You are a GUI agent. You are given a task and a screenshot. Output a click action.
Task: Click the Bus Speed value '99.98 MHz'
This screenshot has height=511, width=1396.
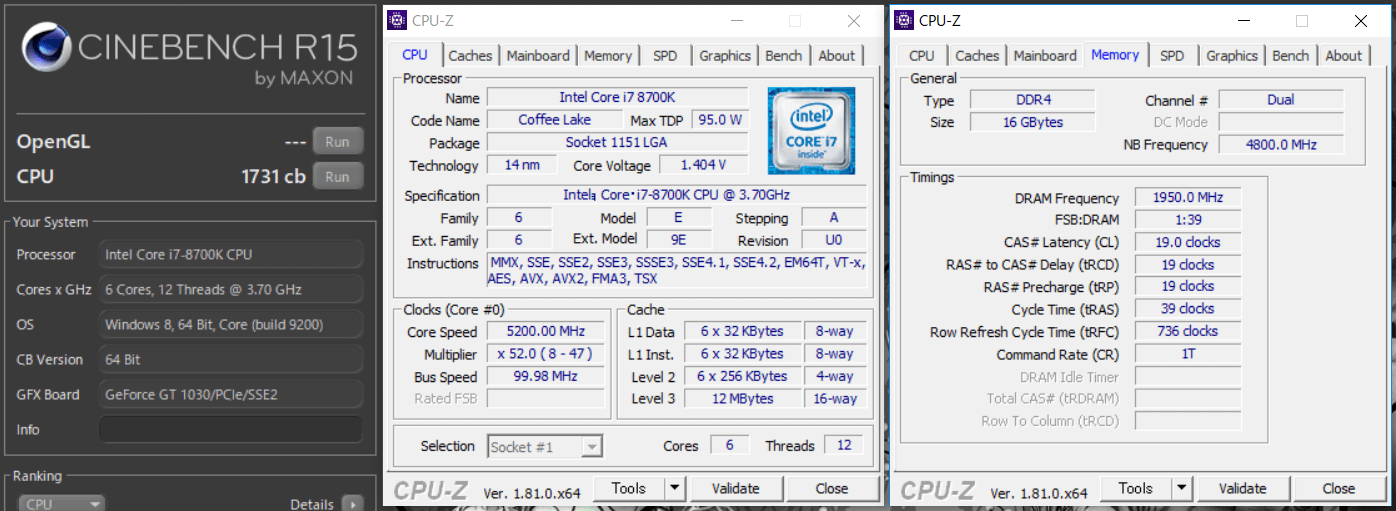coord(546,377)
